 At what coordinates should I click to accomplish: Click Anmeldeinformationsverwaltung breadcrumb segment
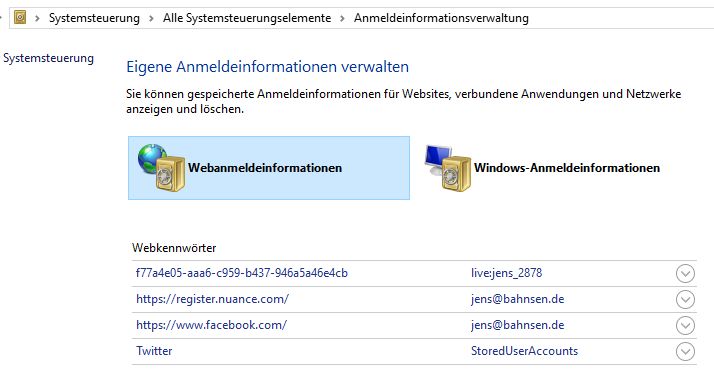click(441, 18)
